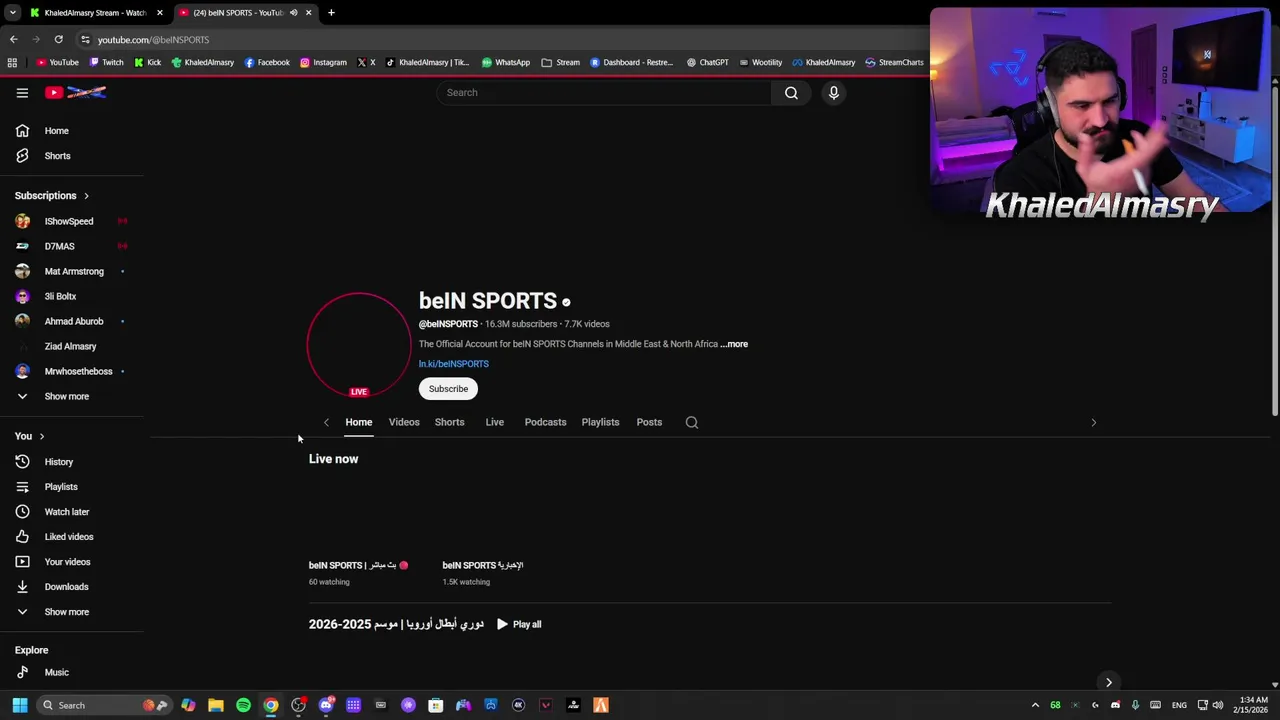This screenshot has width=1280, height=720.
Task: Open 3li Boltx subscription channel
Action: 72,296
